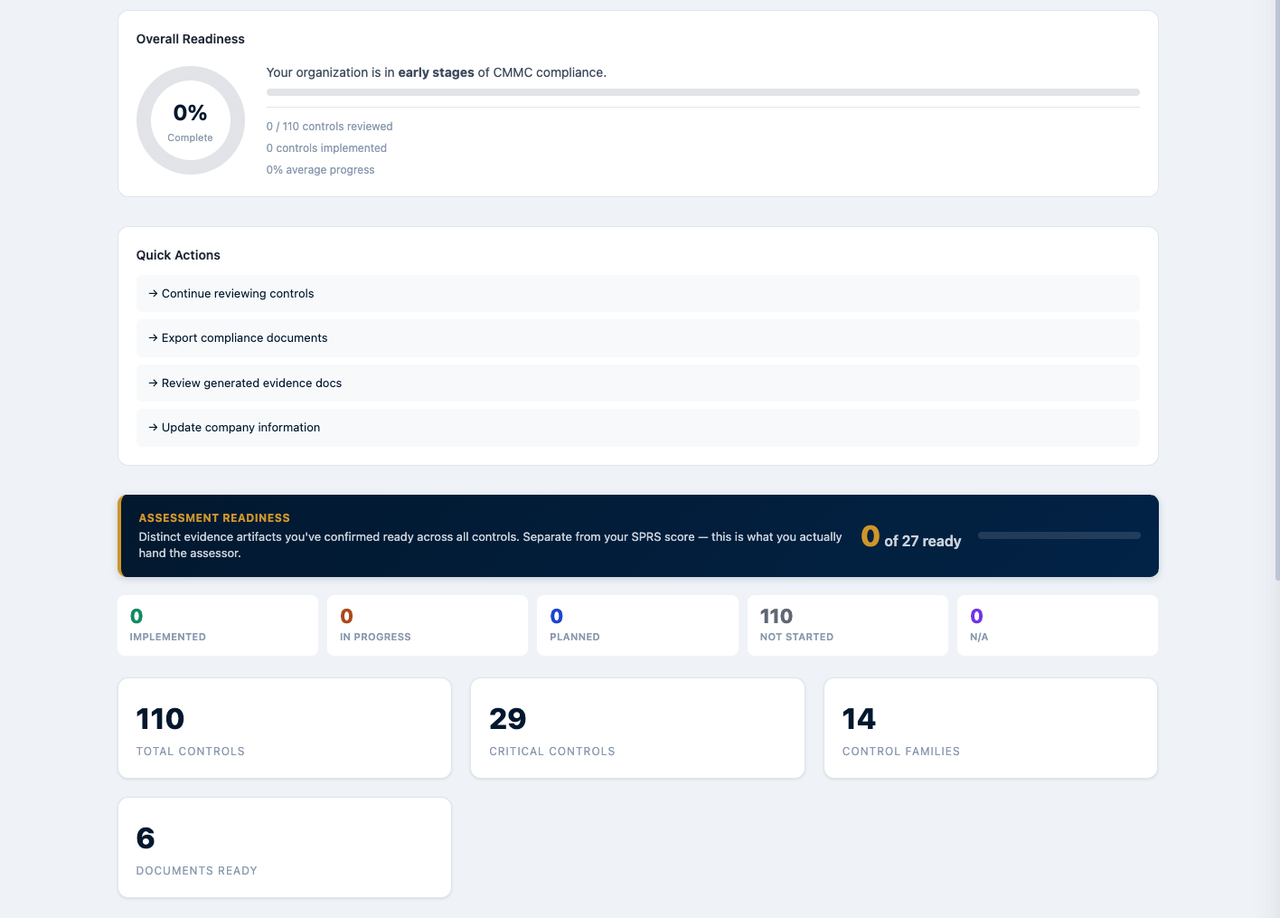Select the In Progress status card
Screen dimensions: 1280x918
coord(427,626)
